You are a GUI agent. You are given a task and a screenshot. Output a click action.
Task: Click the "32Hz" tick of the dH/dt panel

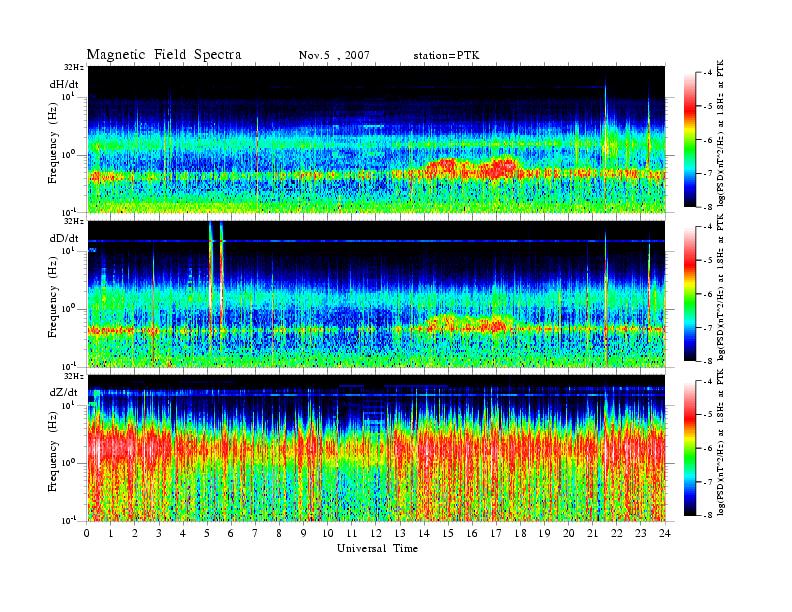[x=74, y=67]
